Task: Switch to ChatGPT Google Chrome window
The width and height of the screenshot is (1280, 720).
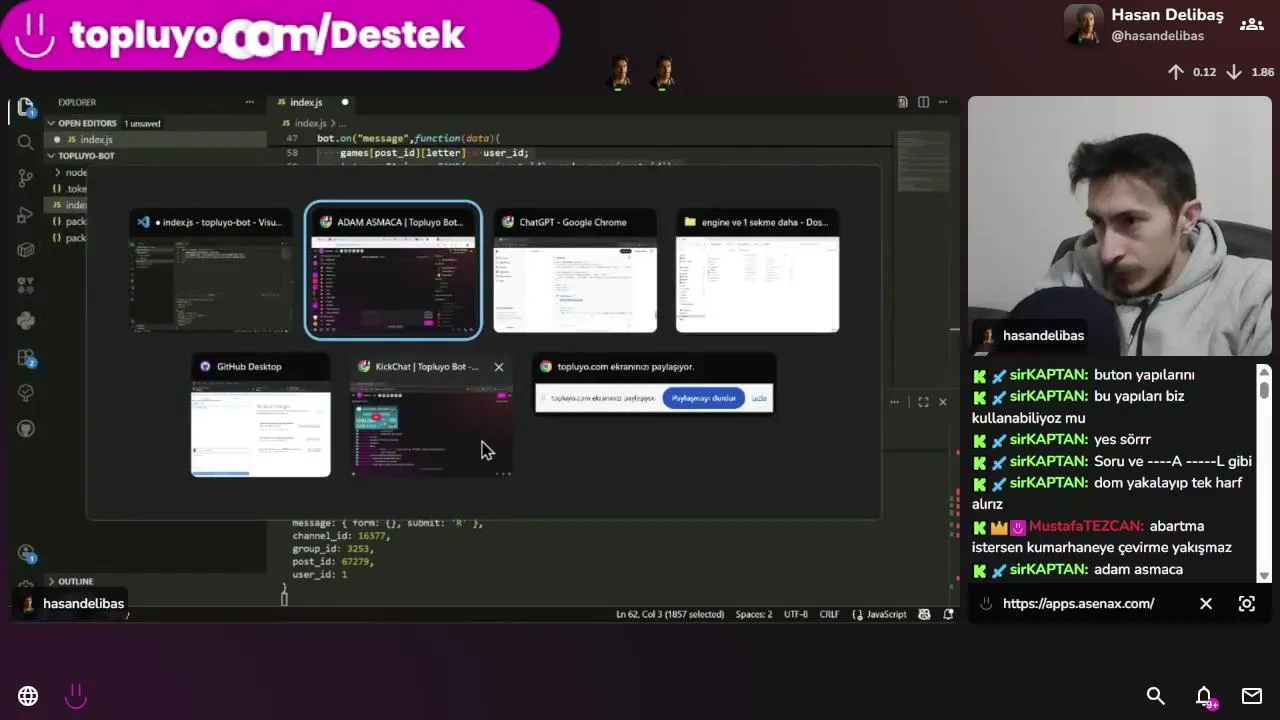Action: click(575, 270)
